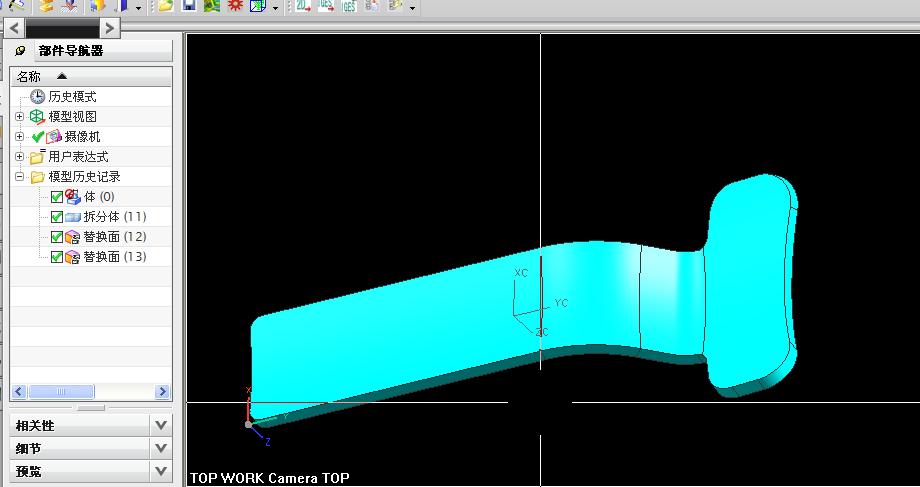Click the split body icon of 拆分体 (11)
The image size is (920, 487).
point(73,217)
